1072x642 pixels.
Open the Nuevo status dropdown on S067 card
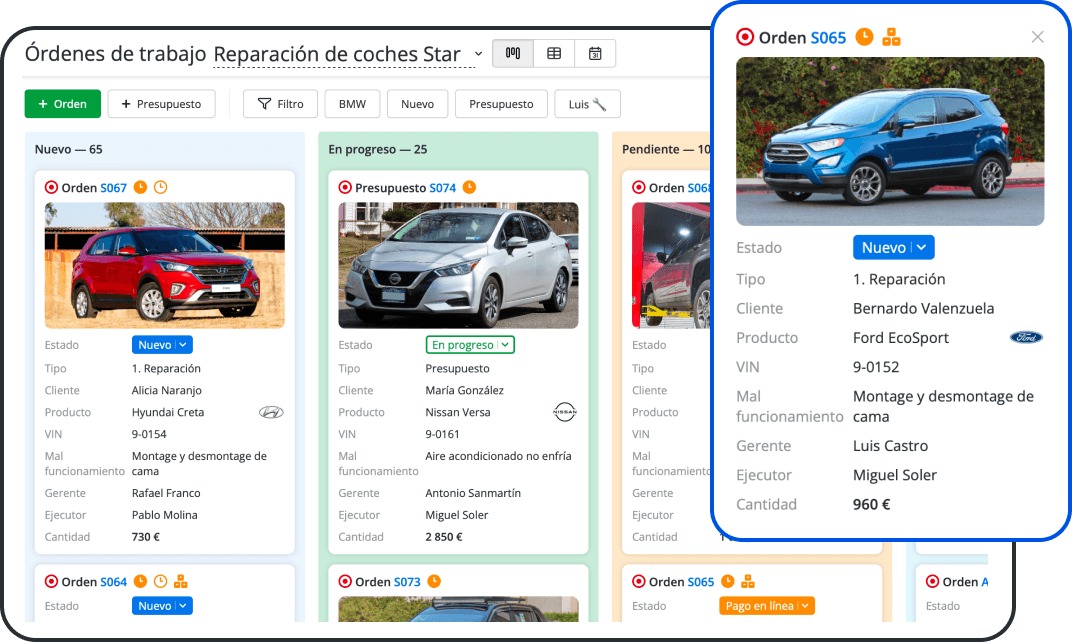(162, 345)
